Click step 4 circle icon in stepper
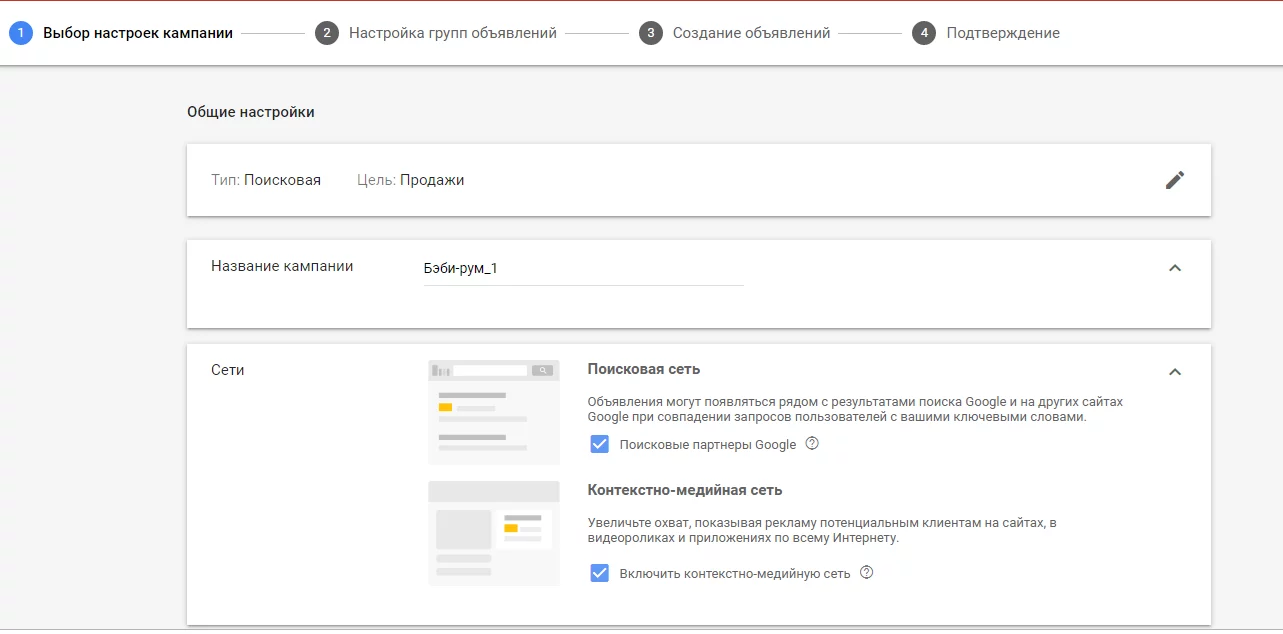 click(924, 33)
